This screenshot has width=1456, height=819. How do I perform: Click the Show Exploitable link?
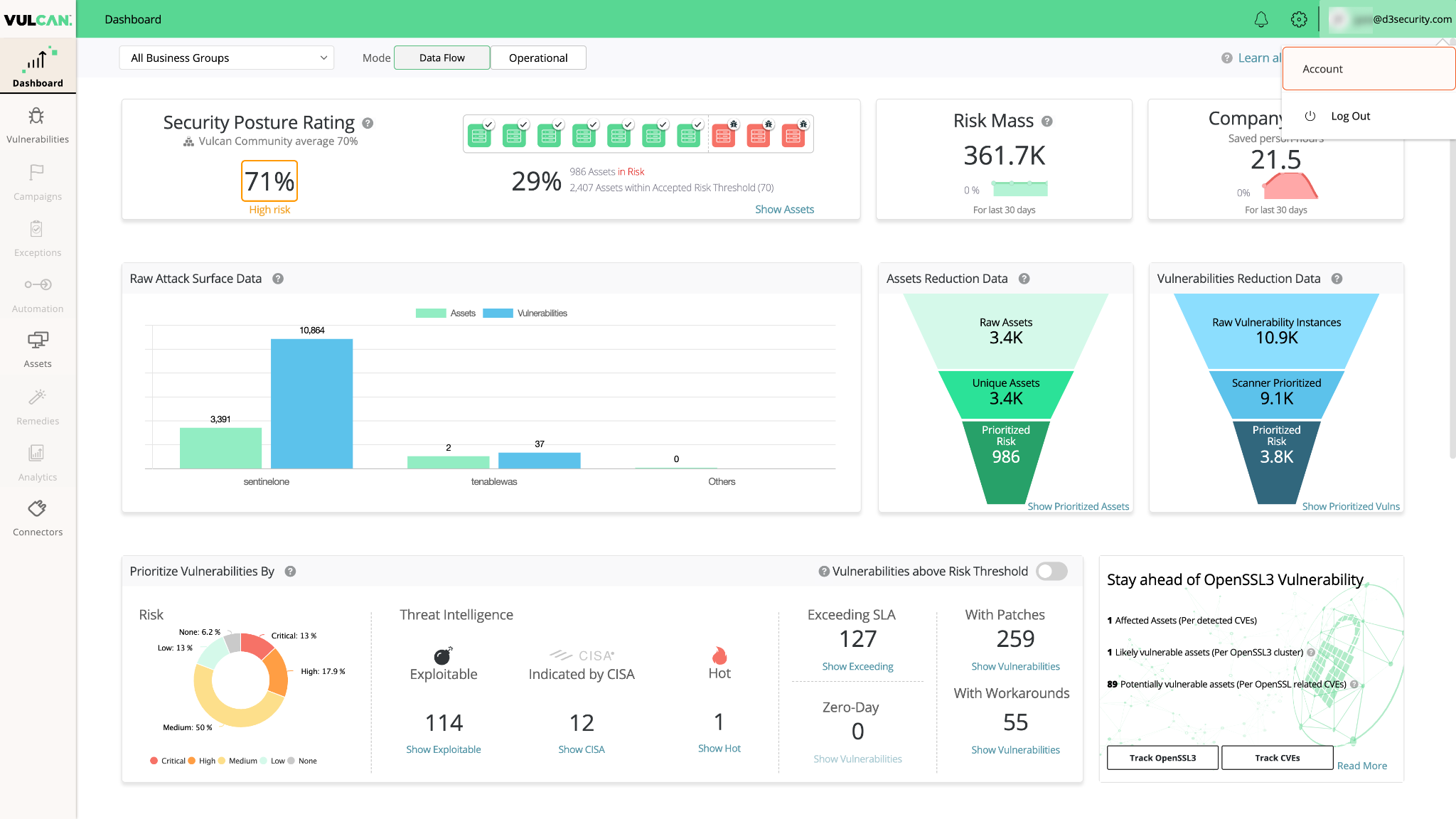pos(443,749)
